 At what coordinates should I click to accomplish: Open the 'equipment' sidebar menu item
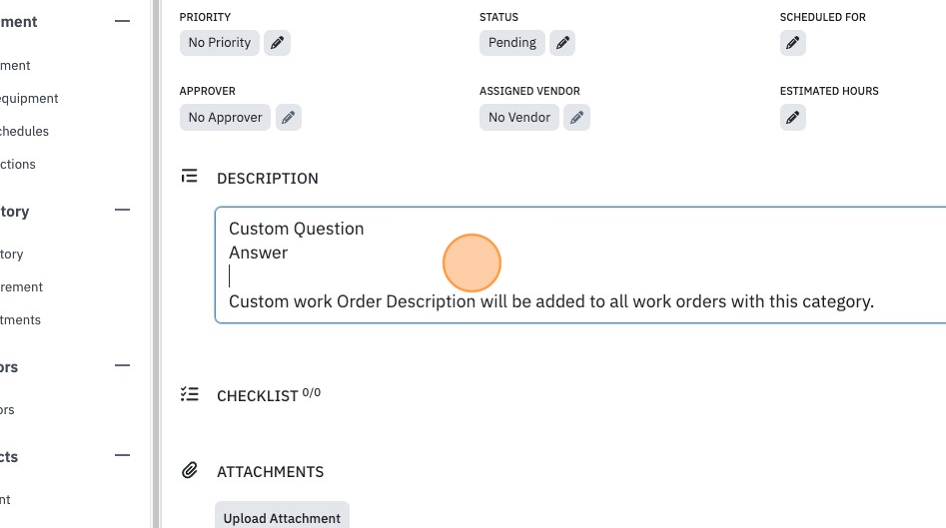(29, 98)
